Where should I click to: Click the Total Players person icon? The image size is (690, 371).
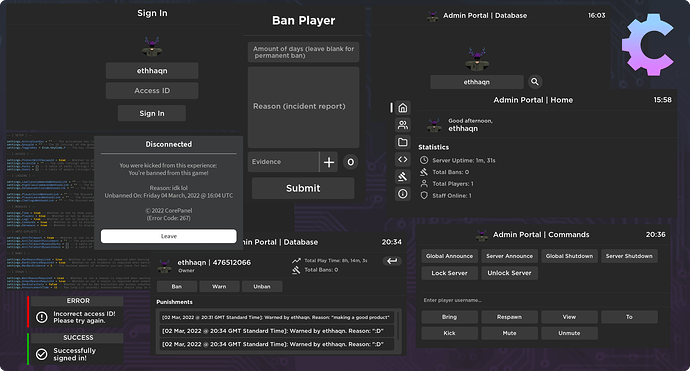[424, 184]
